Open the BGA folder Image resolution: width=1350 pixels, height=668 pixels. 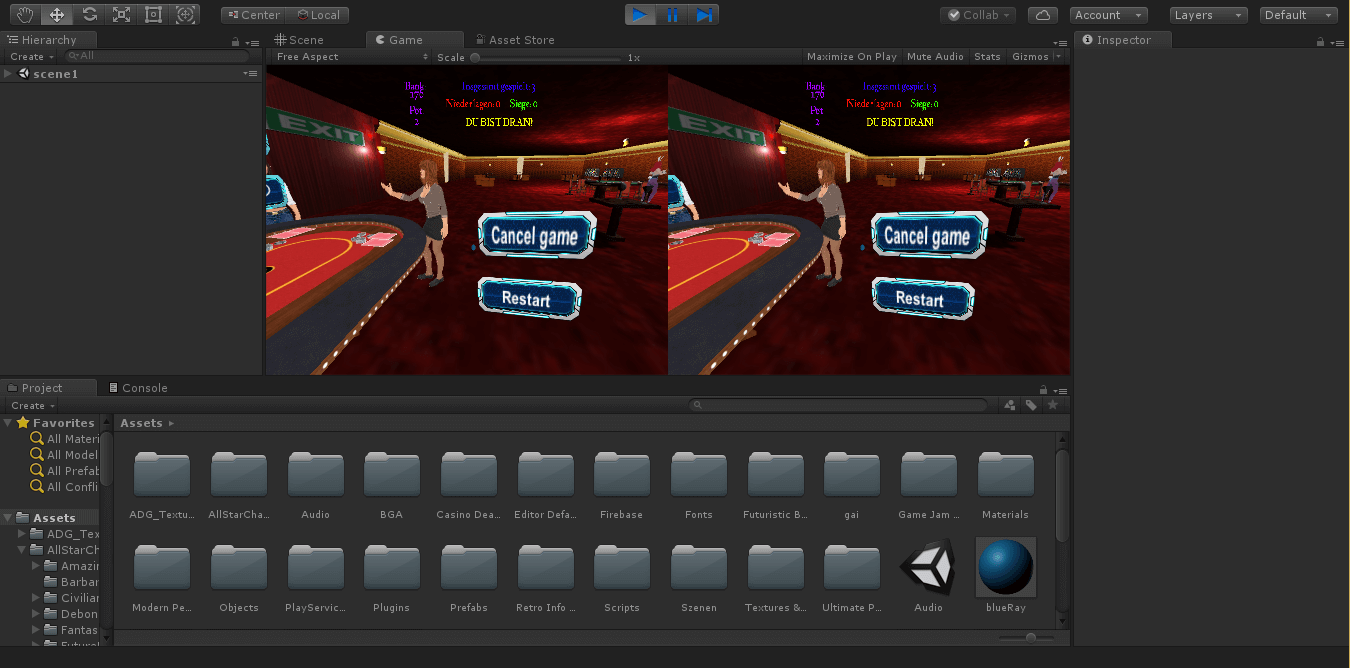coord(391,484)
